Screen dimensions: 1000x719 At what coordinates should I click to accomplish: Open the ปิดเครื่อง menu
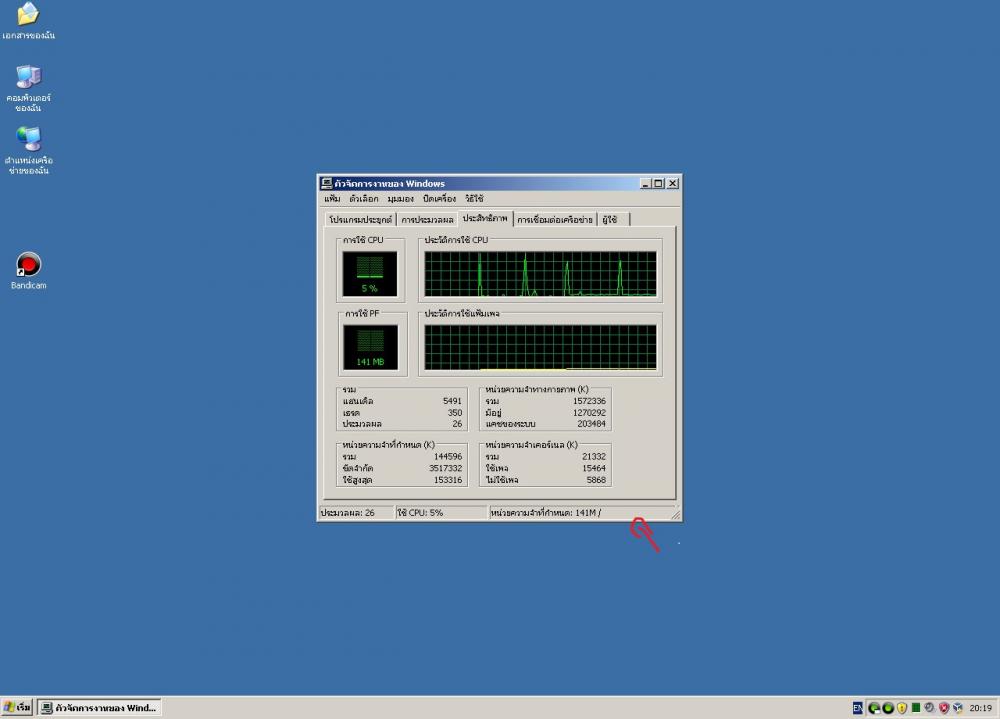(440, 199)
